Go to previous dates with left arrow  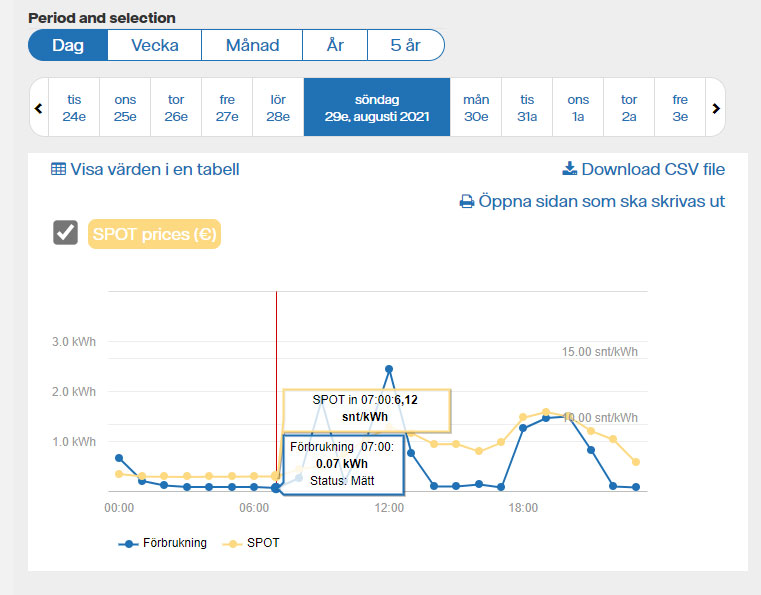pos(39,107)
